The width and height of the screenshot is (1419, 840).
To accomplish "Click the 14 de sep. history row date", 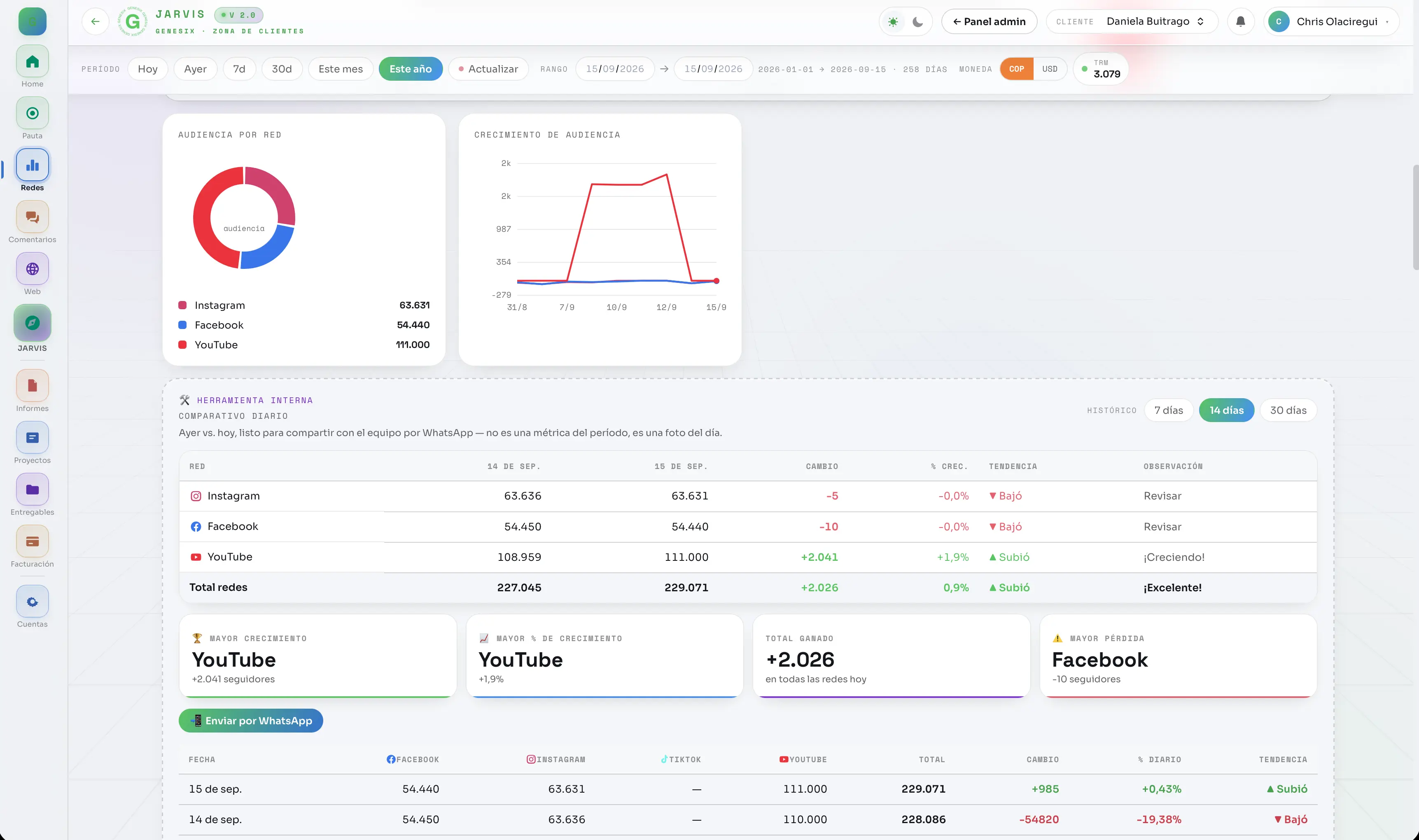I will pos(215,820).
